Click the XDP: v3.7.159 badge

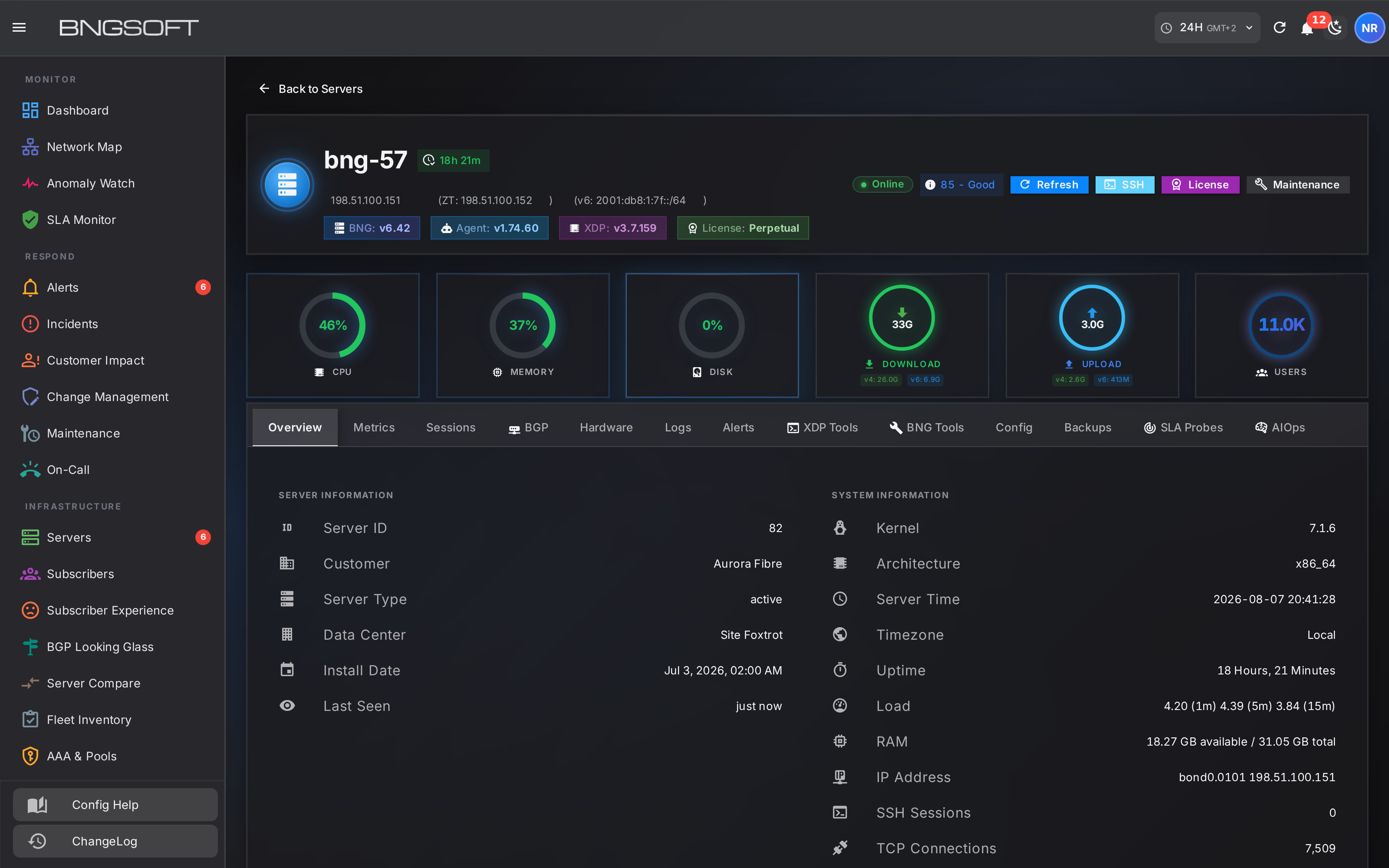click(612, 228)
